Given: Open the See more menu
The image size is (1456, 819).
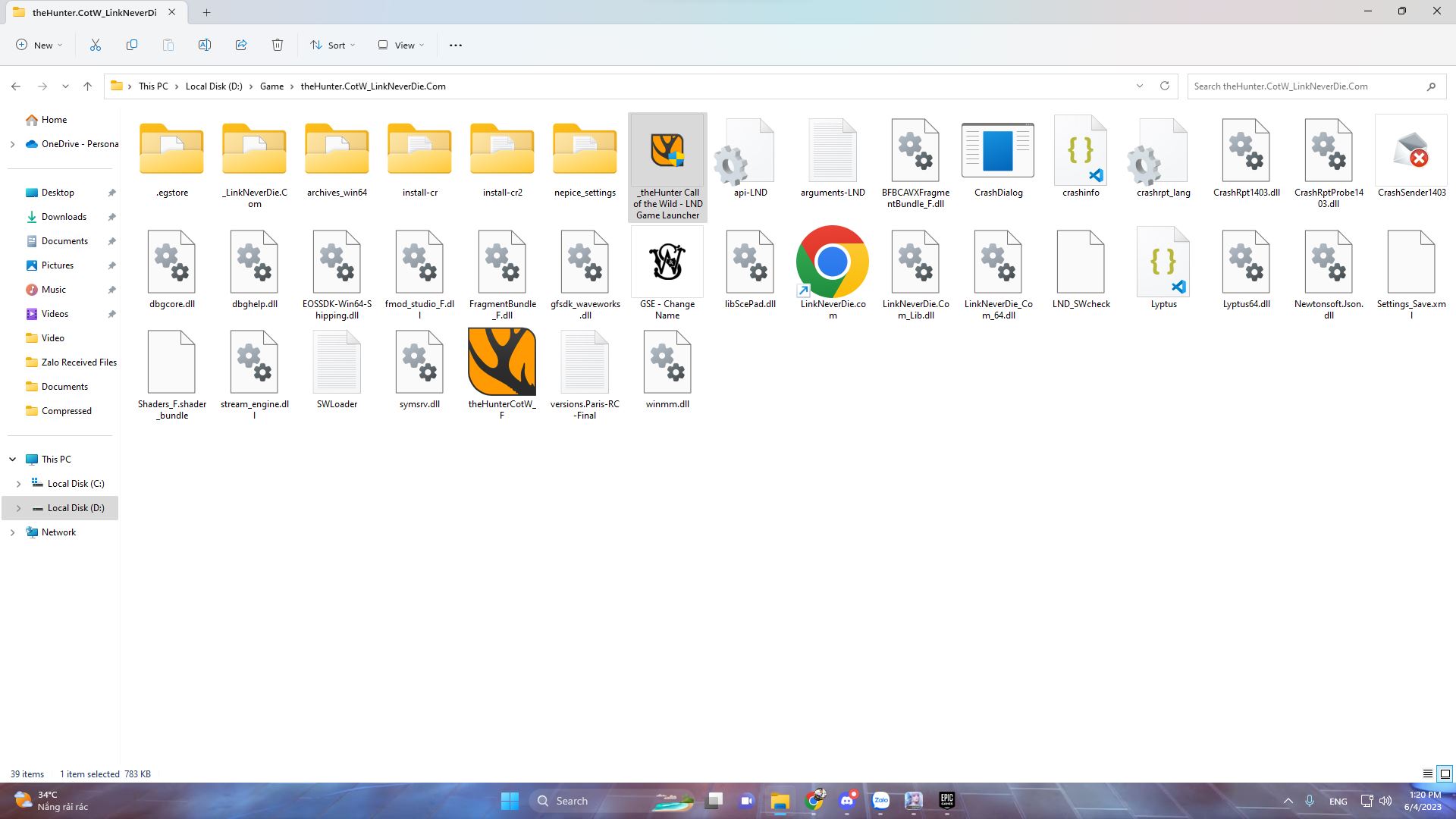Looking at the screenshot, I should (x=455, y=45).
